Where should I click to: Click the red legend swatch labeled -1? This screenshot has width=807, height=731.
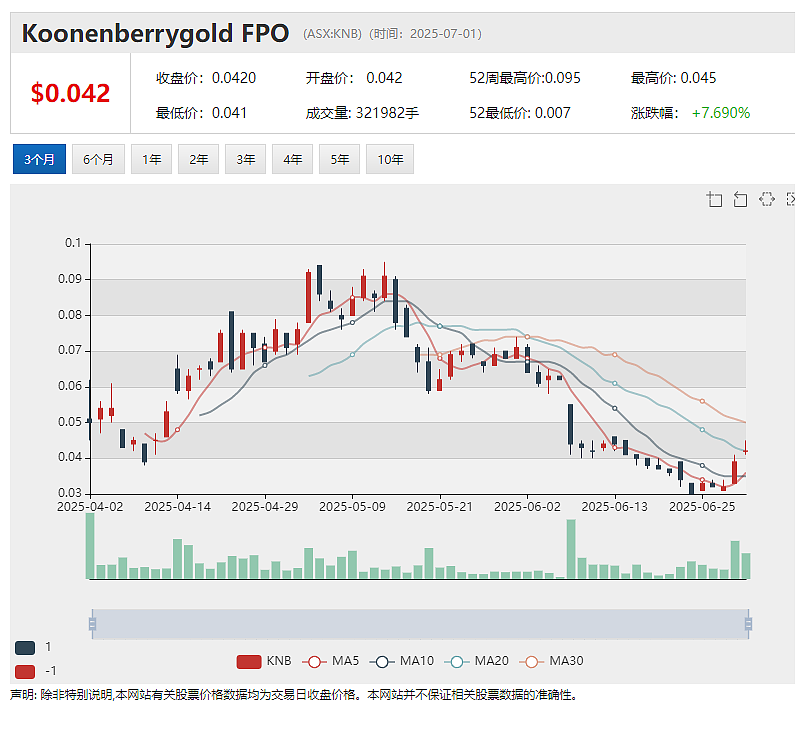click(x=25, y=672)
